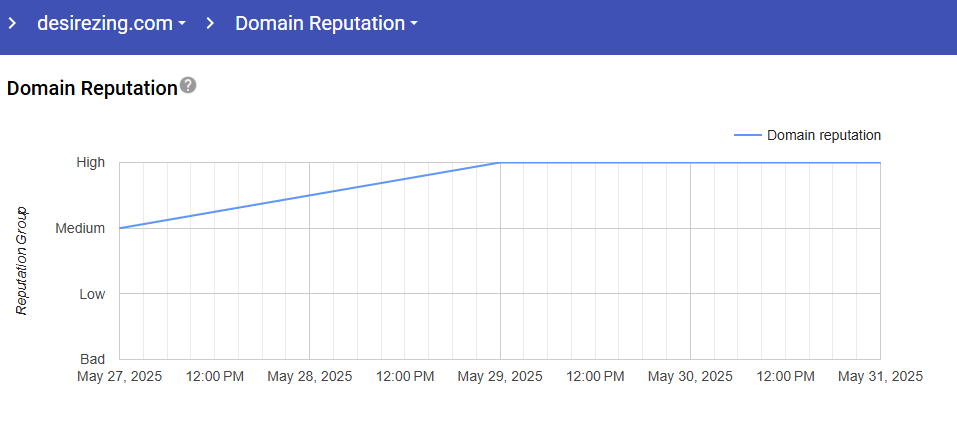Click the Domain Reputation section heading
Screen dimensions: 957x431
92,88
